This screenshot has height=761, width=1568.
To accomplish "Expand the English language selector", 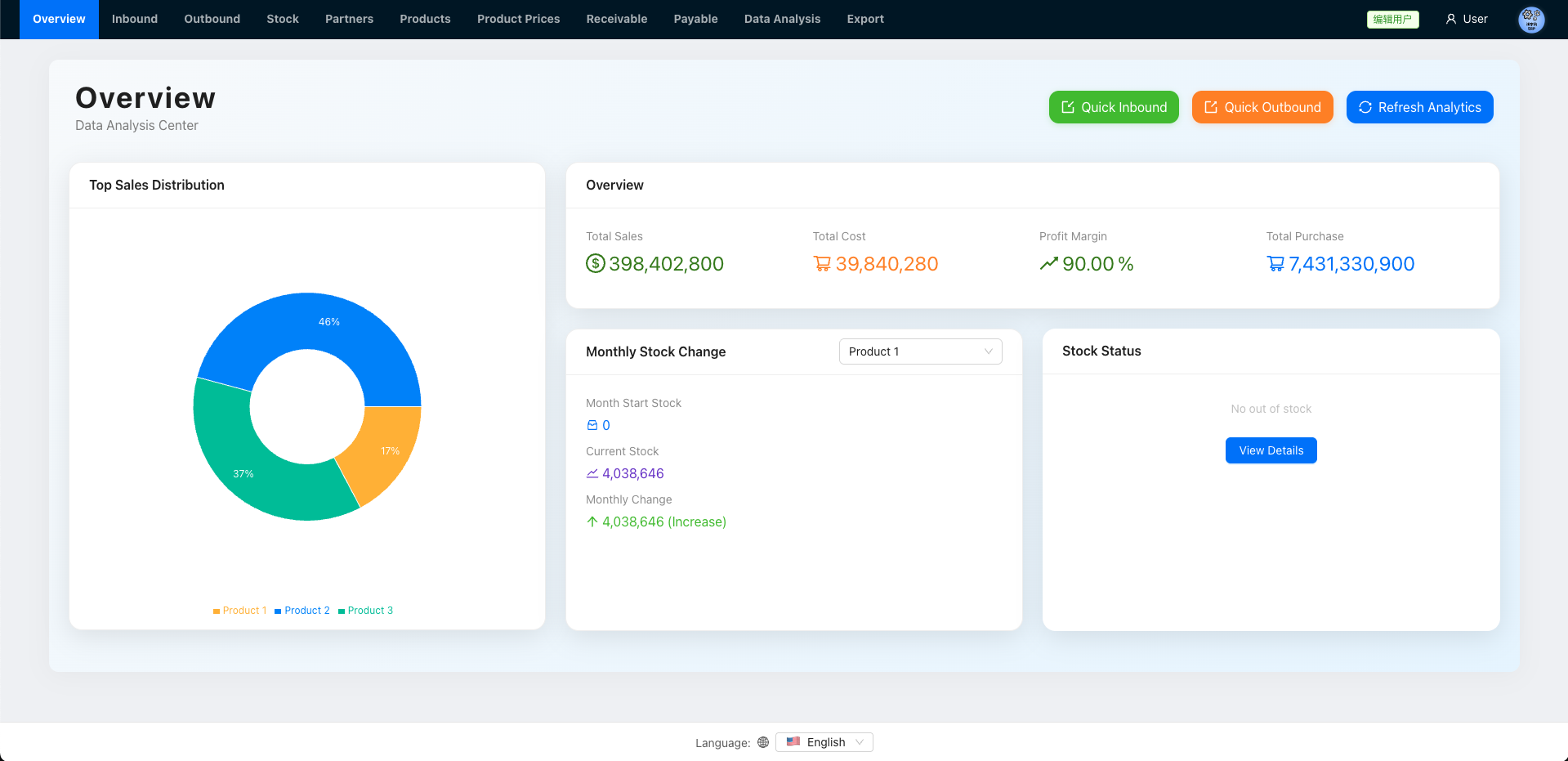I will (824, 742).
